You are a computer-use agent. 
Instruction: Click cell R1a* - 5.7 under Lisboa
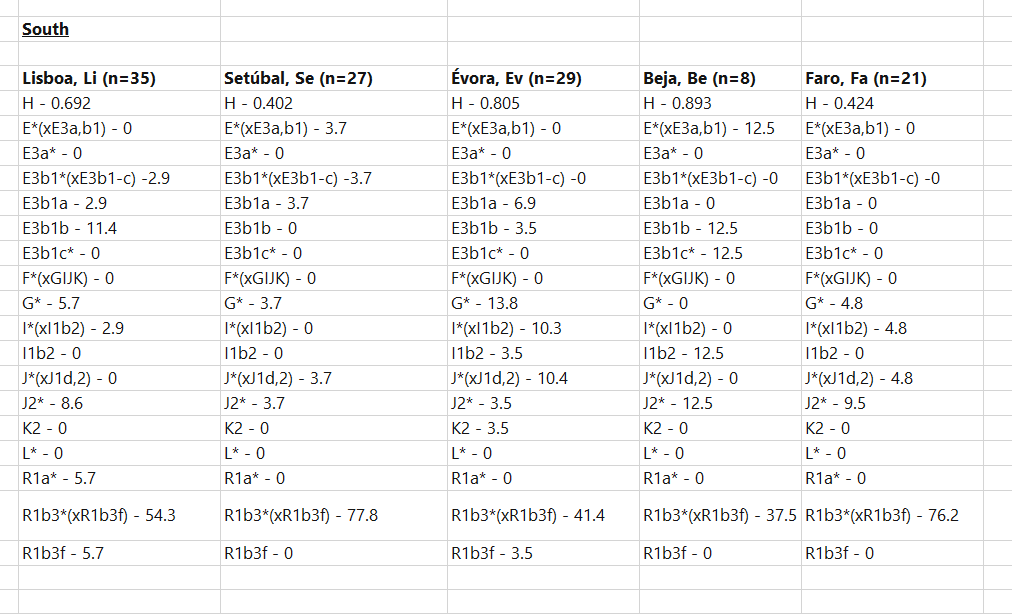[119, 478]
